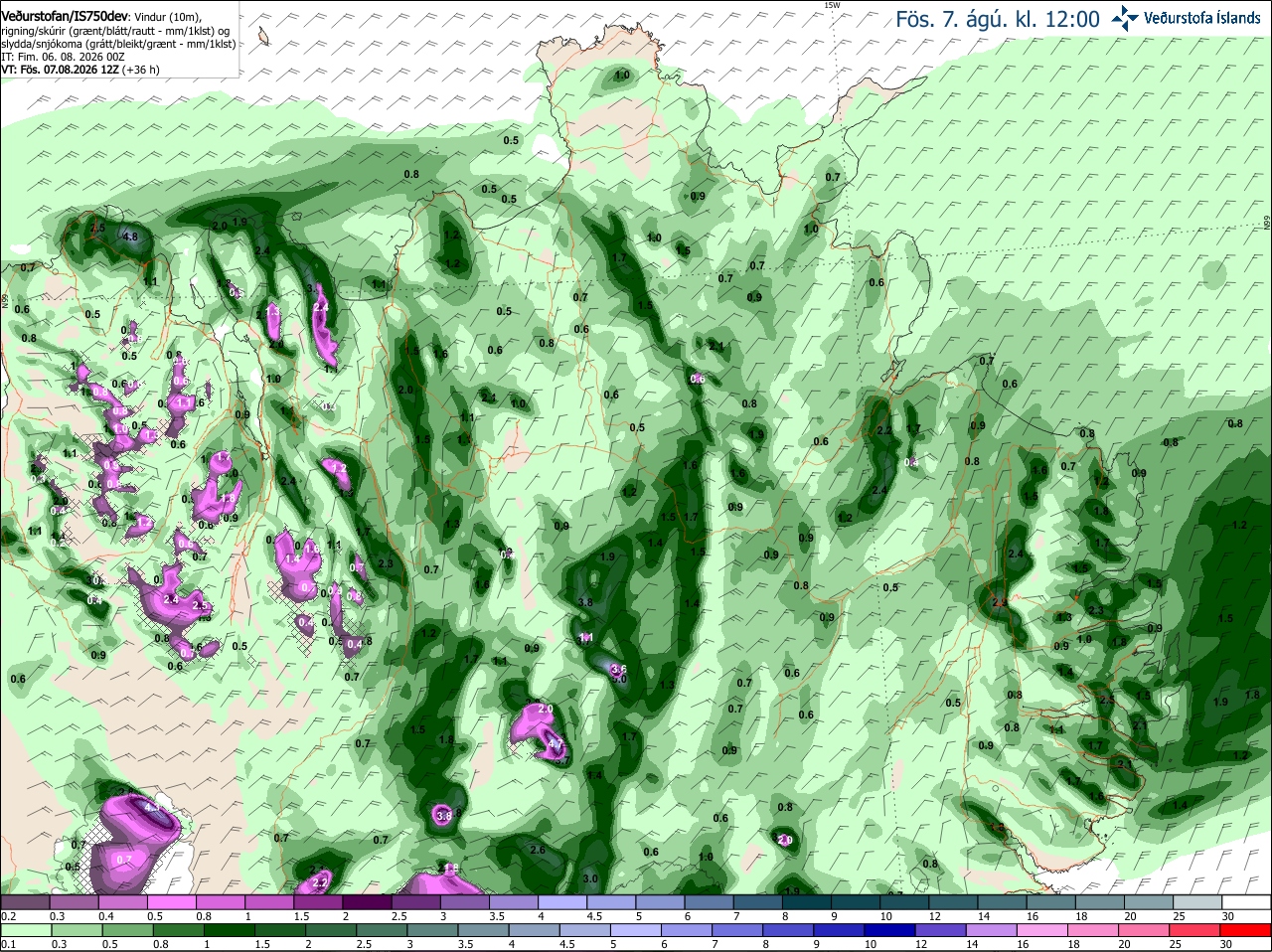This screenshot has width=1272, height=952.
Task: Click the IT initialization time line
Action: coord(63,58)
